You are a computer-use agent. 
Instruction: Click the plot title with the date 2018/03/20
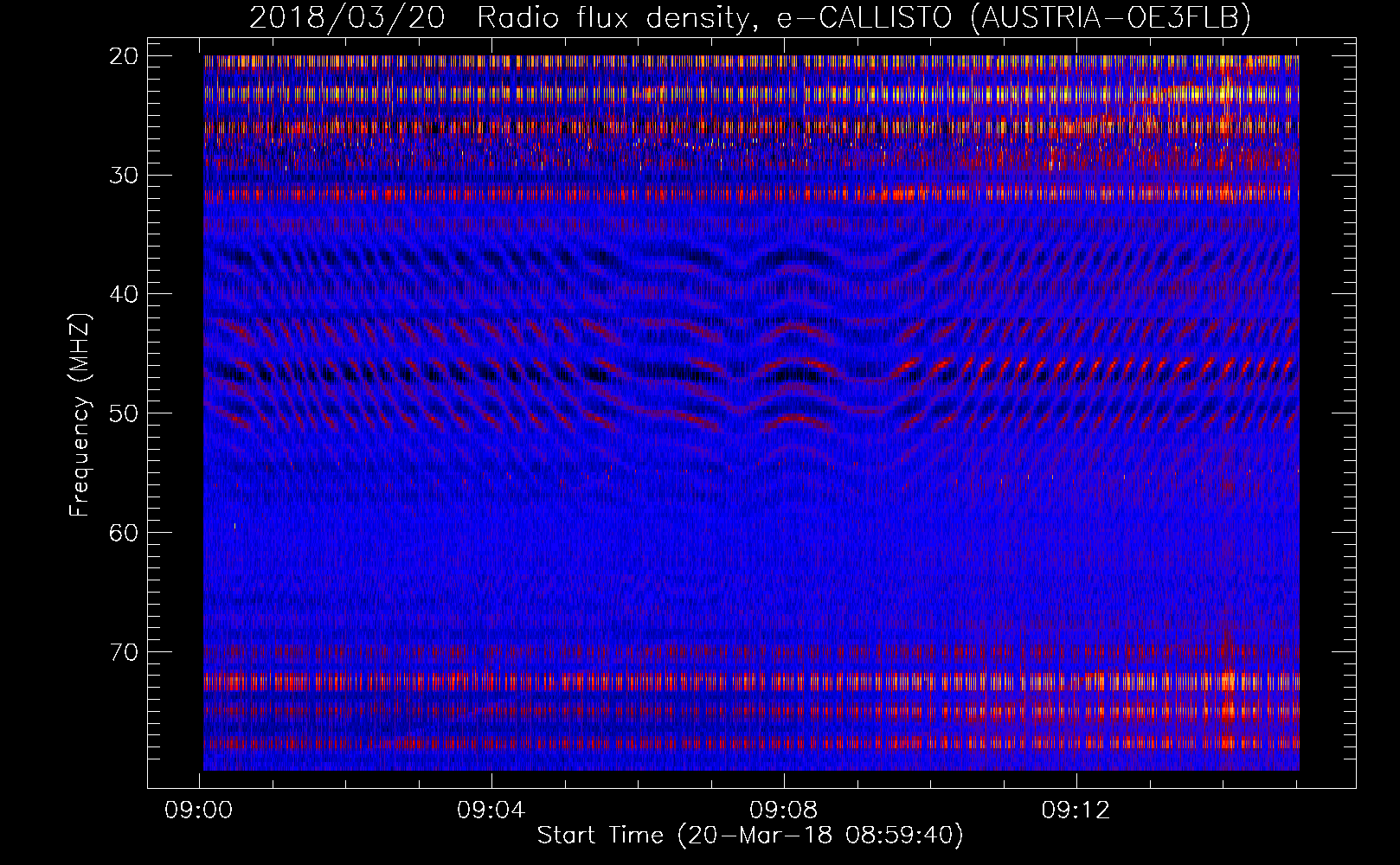749,18
